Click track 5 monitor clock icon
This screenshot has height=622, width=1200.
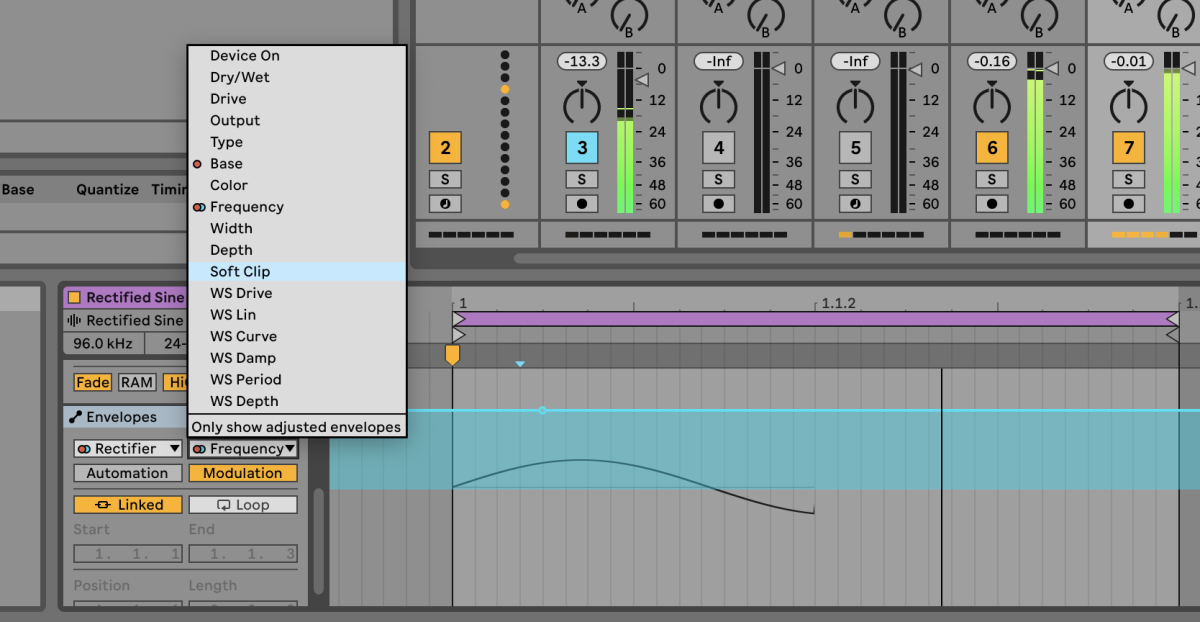pyautogui.click(x=855, y=203)
